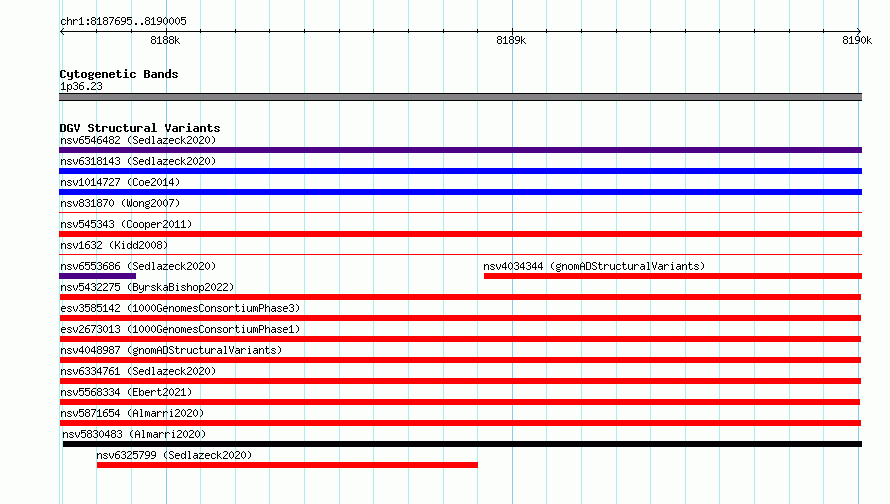Open the nsv1014727 (Coe2014) label

coord(120,182)
